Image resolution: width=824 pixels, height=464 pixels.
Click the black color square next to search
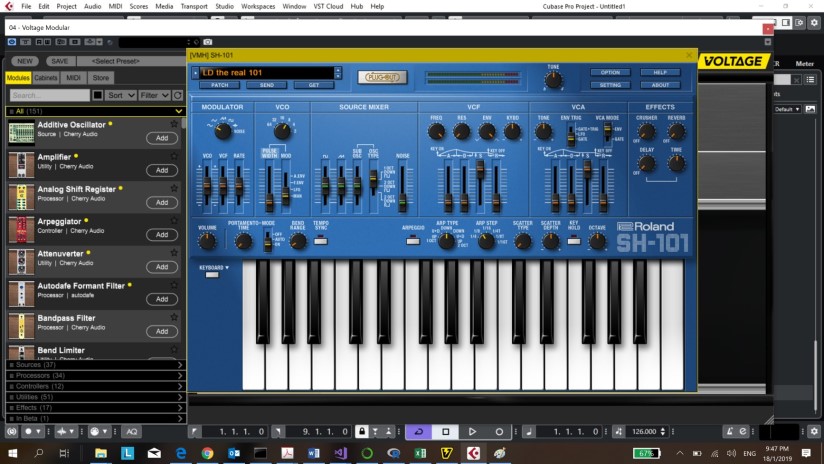tap(98, 95)
